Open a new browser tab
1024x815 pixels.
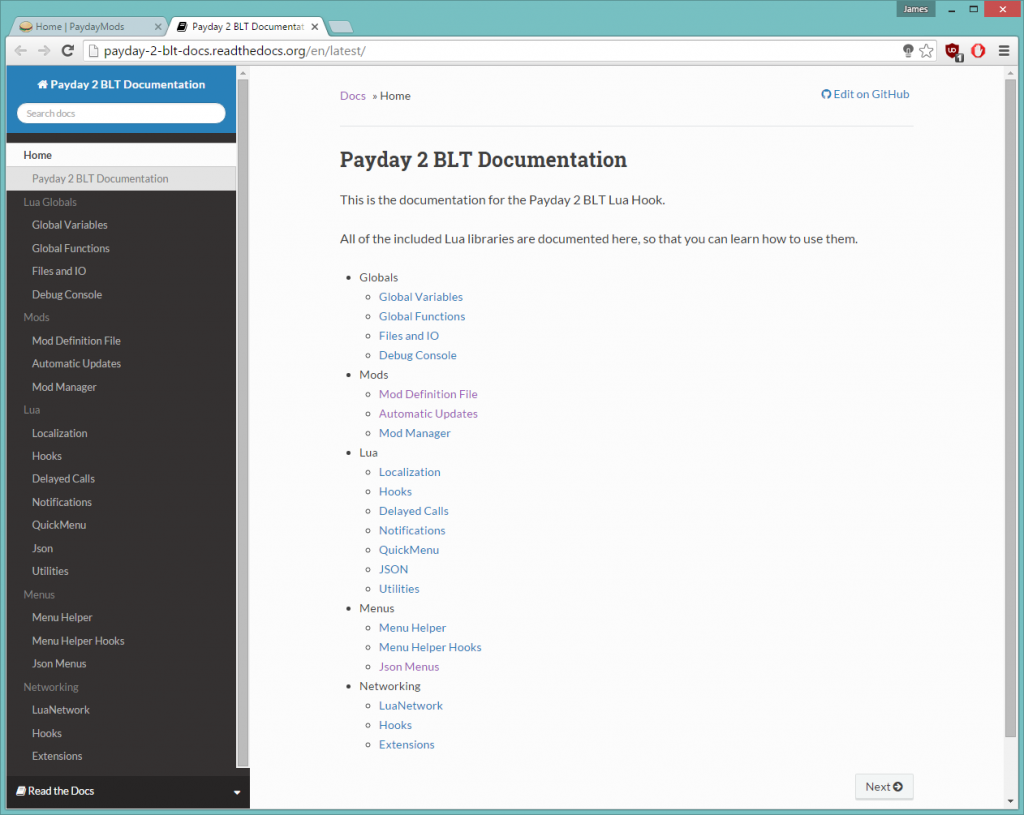(x=340, y=27)
